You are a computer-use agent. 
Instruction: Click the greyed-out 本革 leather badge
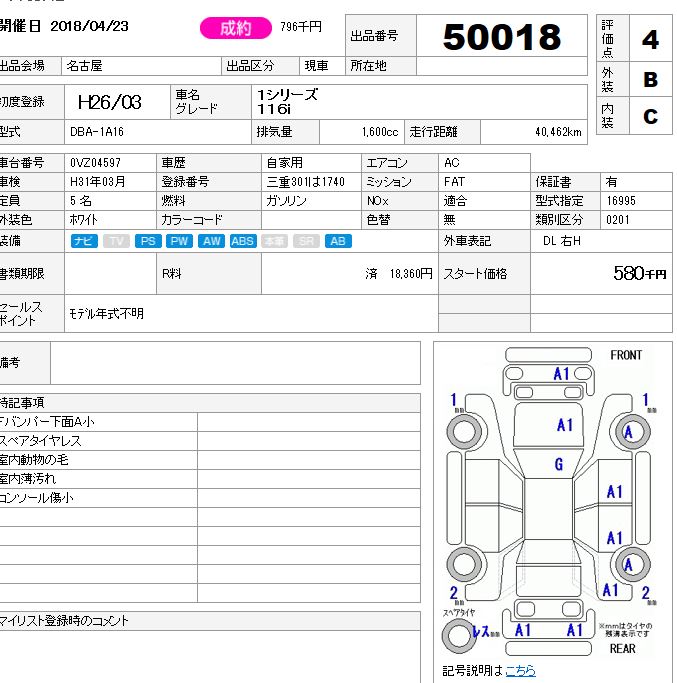pyautogui.click(x=274, y=241)
